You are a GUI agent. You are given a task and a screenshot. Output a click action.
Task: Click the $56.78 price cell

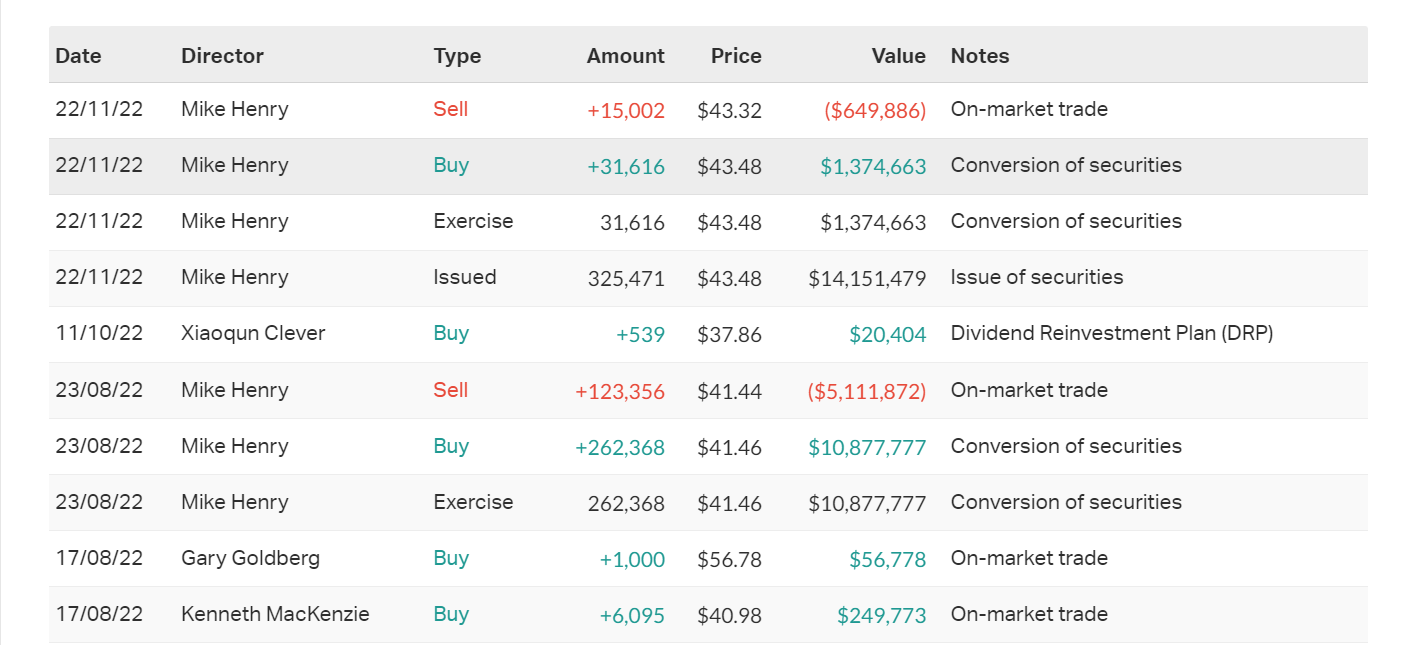pos(729,559)
